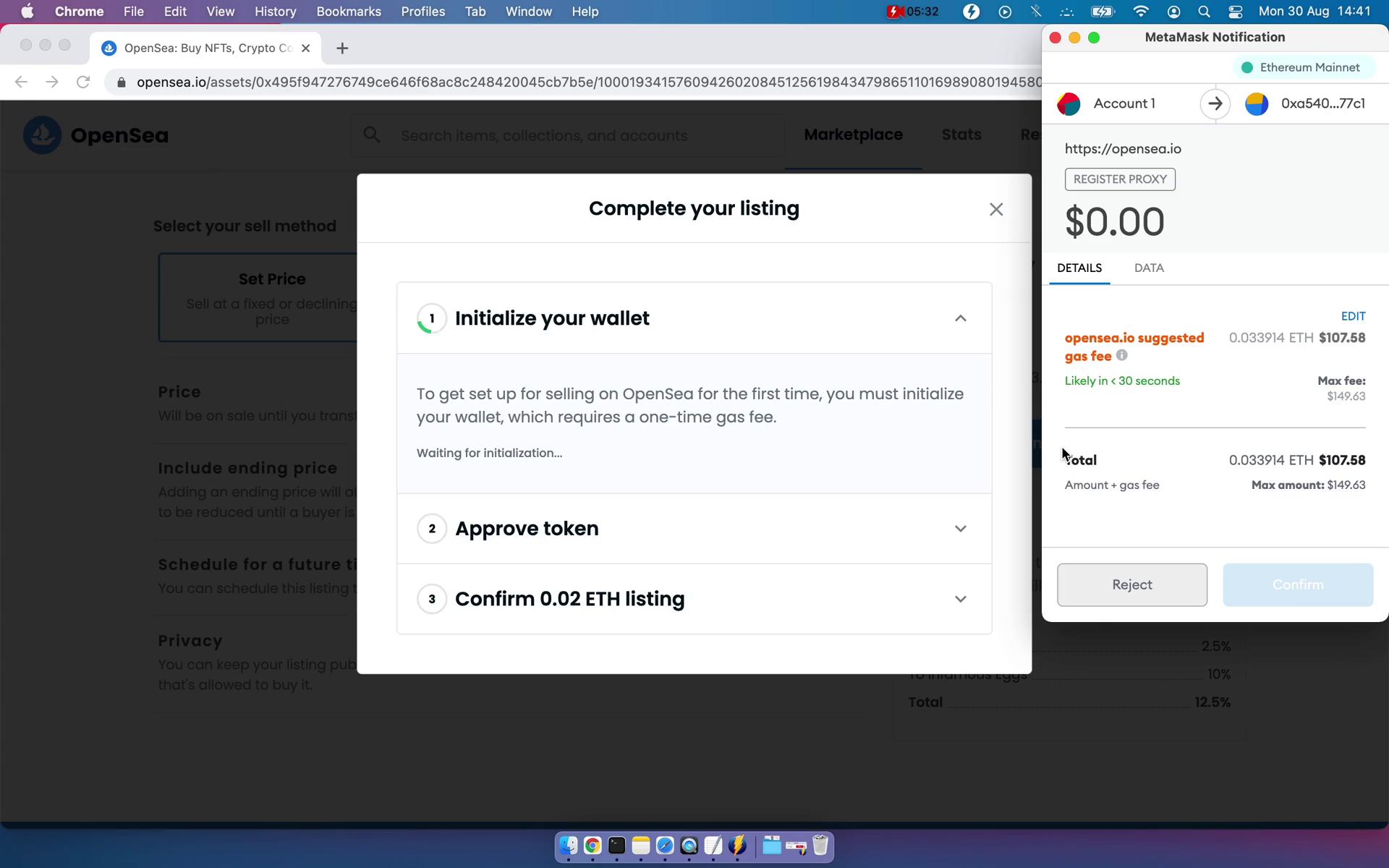Expand the Approve token step 2

(x=960, y=528)
